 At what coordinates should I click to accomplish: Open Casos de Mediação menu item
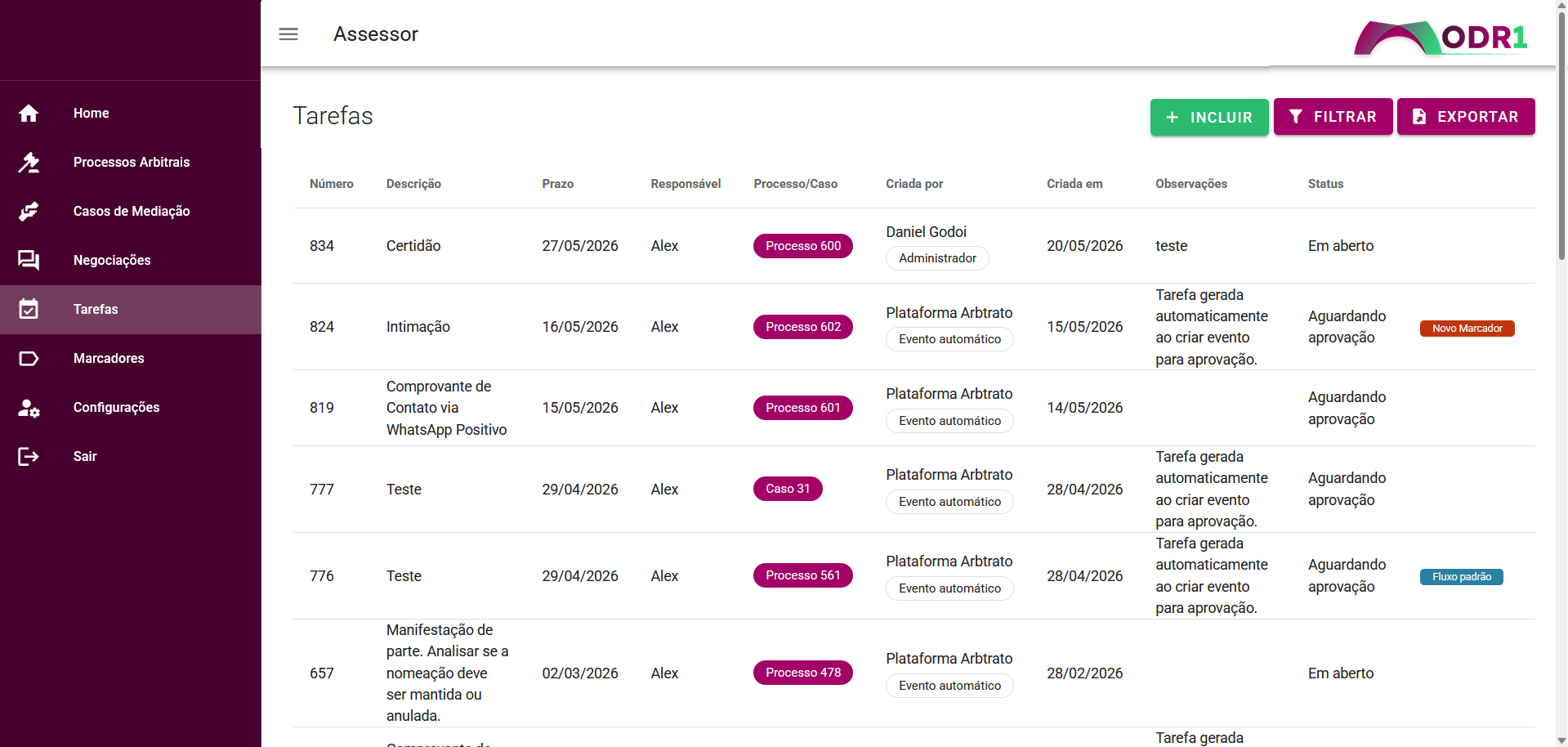131,211
